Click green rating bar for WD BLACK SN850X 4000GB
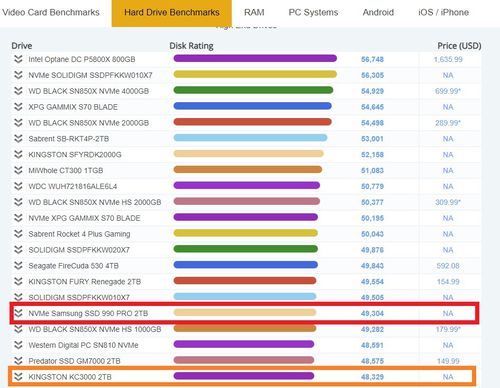 coord(253,90)
